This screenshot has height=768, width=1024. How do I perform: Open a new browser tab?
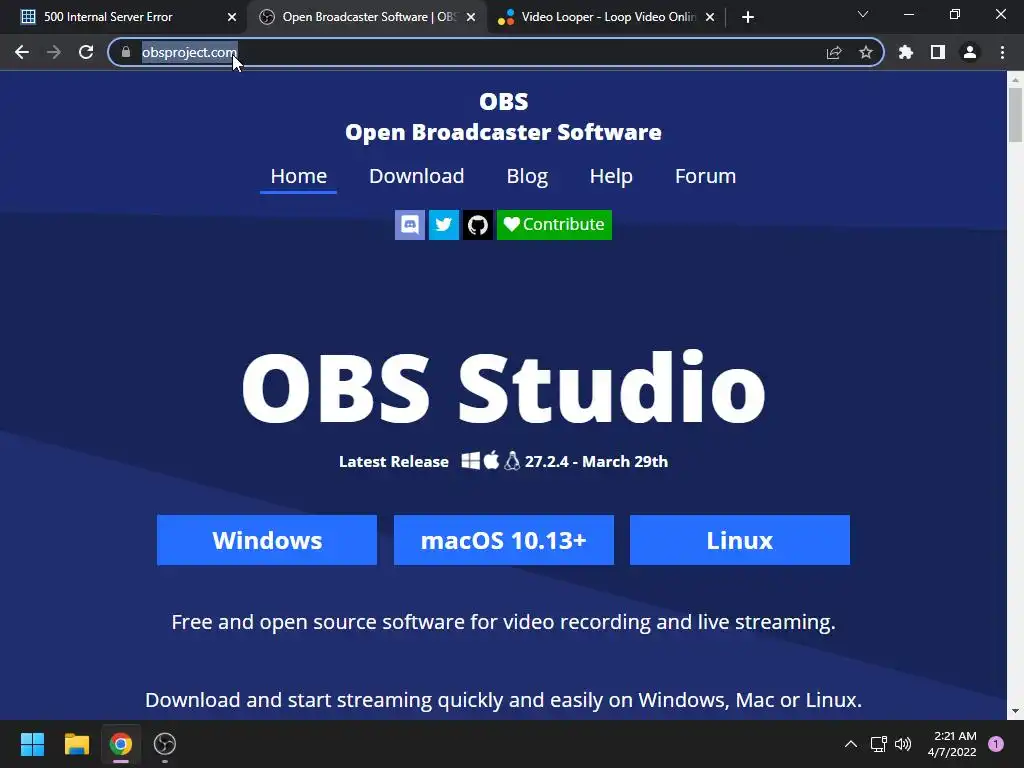[748, 17]
